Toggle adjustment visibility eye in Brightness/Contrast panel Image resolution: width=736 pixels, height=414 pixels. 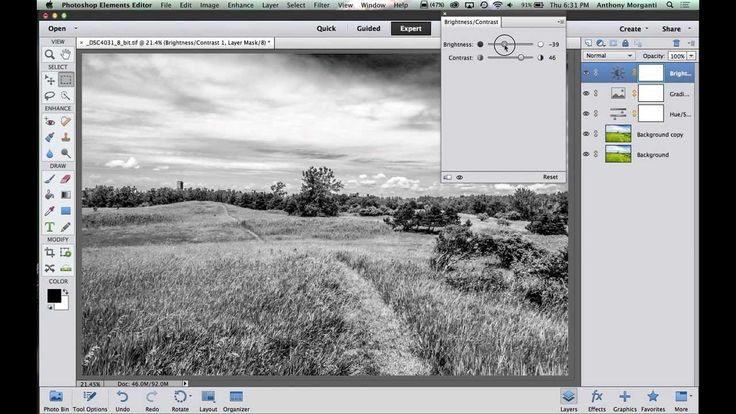coord(460,177)
